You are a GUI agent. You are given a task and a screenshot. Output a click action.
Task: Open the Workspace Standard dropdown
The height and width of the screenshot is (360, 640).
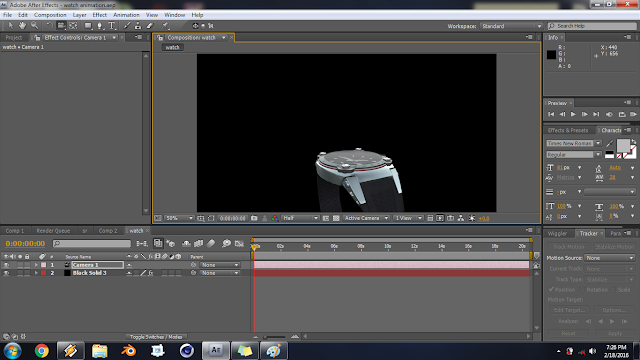[x=511, y=26]
